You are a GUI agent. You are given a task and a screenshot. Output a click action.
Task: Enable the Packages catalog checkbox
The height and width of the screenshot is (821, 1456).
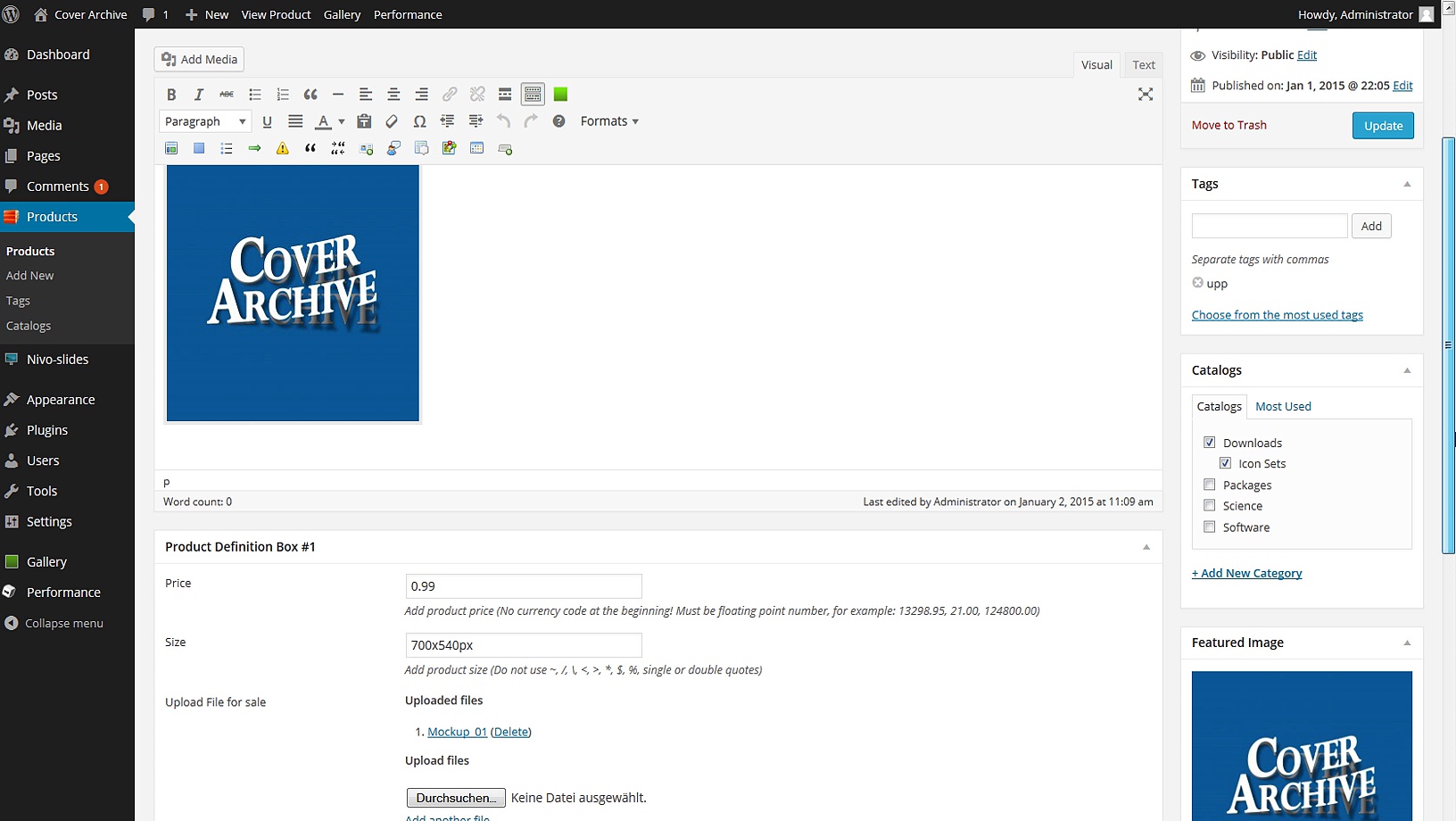click(x=1210, y=485)
